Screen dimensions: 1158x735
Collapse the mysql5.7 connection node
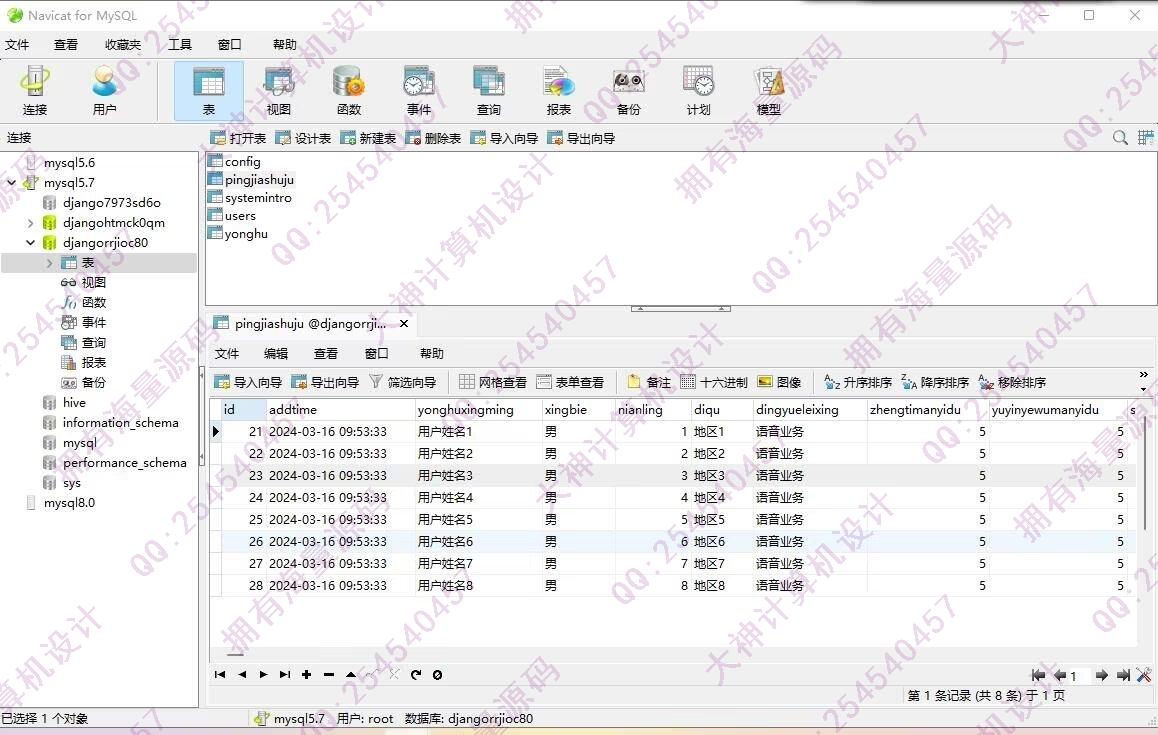12,182
